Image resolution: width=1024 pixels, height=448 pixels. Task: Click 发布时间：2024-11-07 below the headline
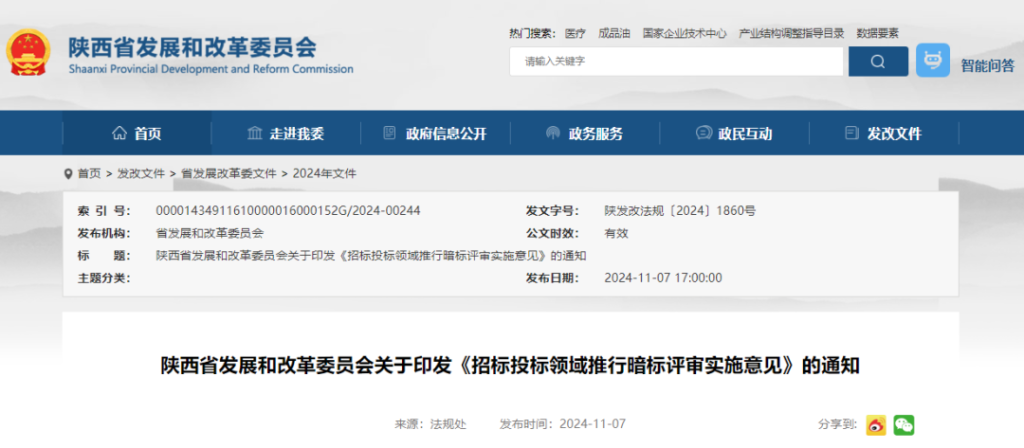(563, 424)
